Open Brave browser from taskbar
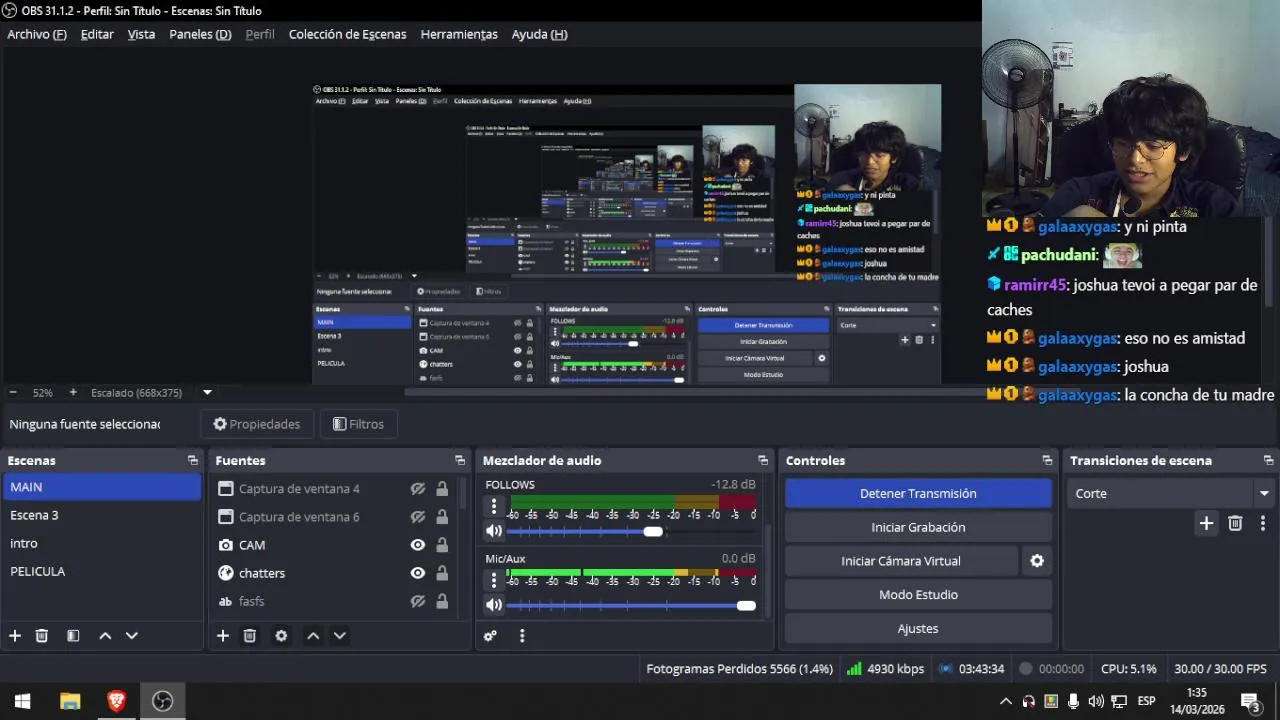 116,701
